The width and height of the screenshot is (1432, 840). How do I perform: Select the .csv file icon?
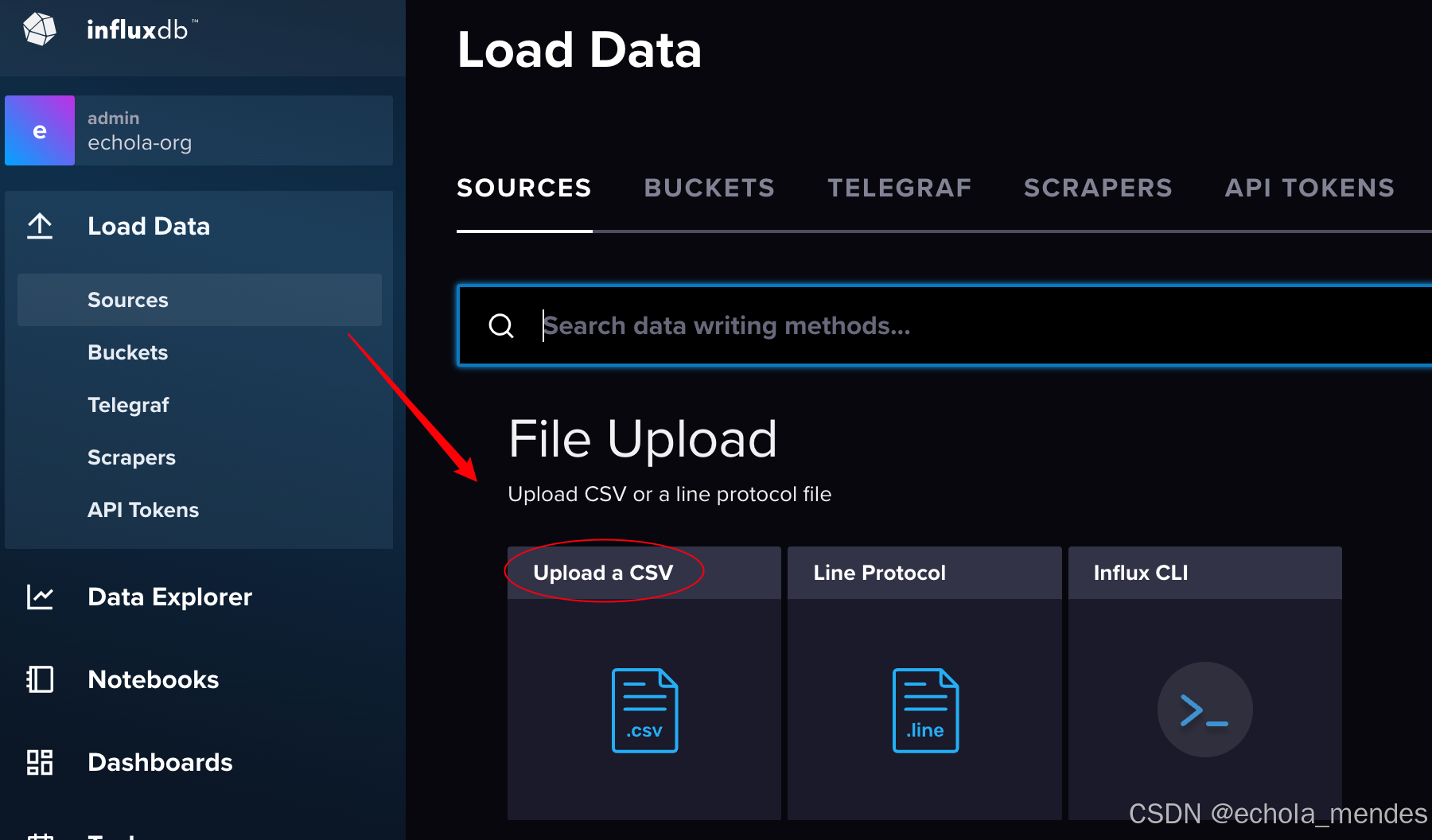[x=644, y=710]
